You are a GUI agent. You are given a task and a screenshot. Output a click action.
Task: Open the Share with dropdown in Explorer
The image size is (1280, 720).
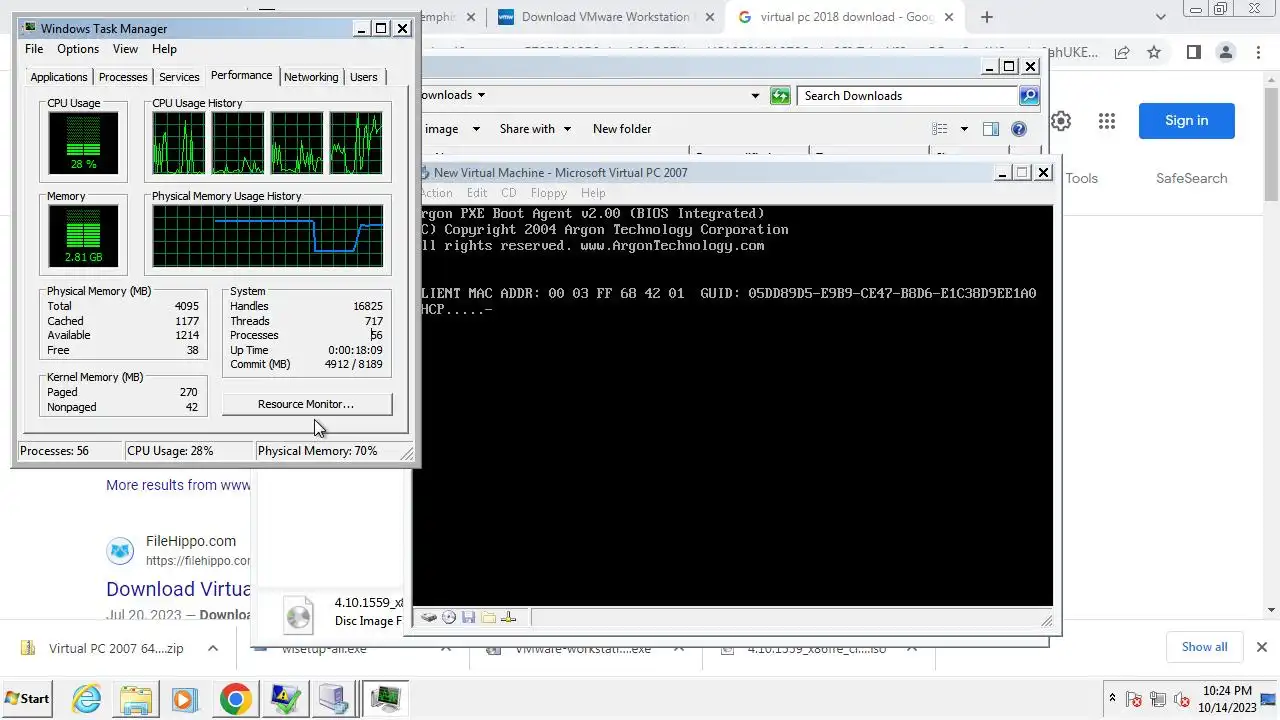click(535, 129)
